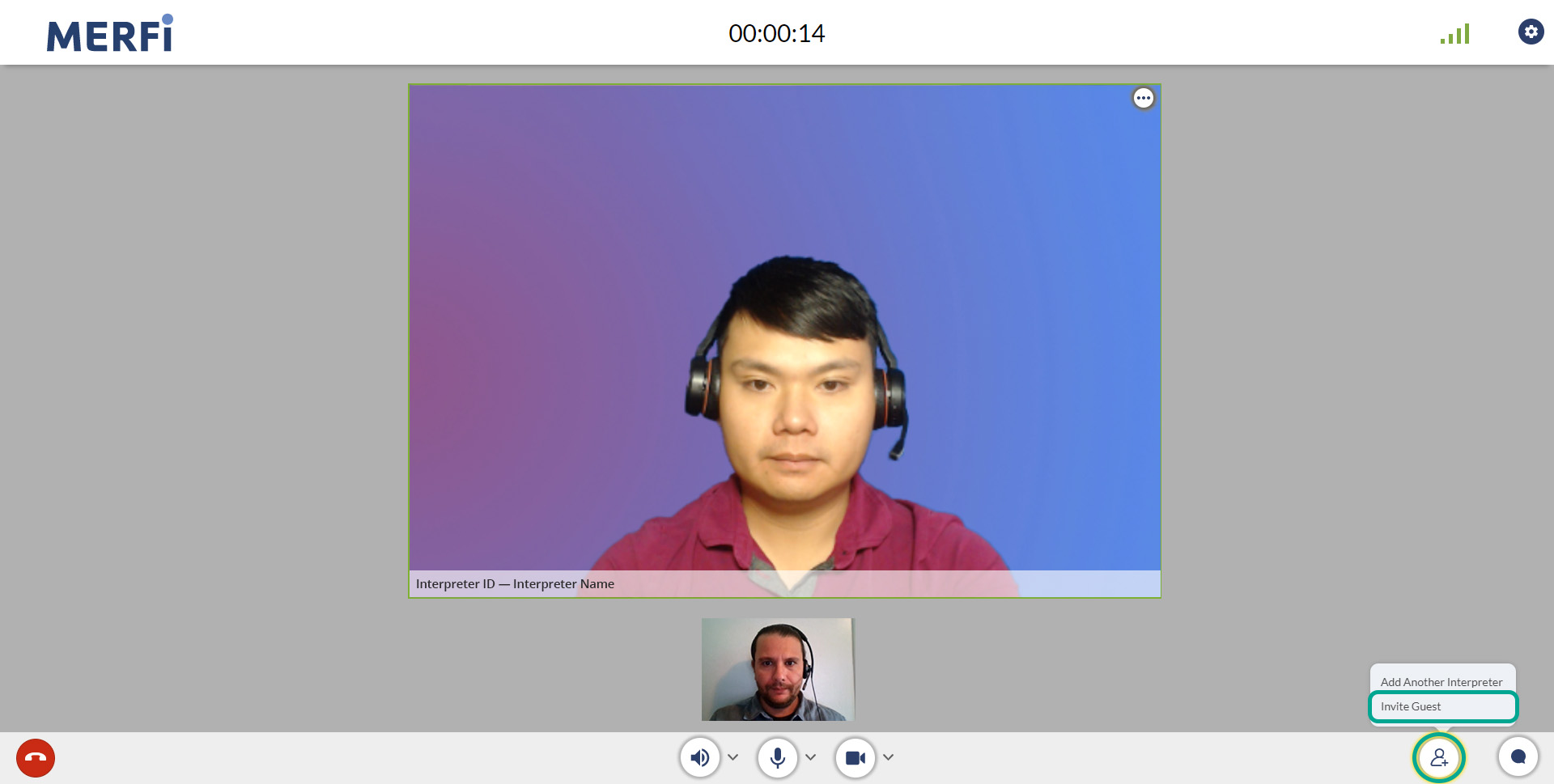
Task: Mute the speaker audio output
Action: [700, 758]
